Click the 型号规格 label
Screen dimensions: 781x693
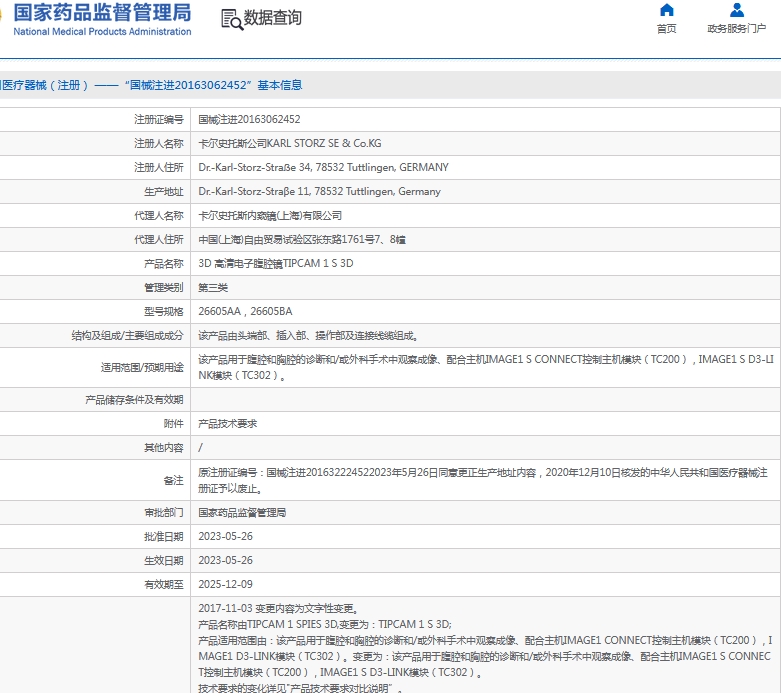coord(163,311)
